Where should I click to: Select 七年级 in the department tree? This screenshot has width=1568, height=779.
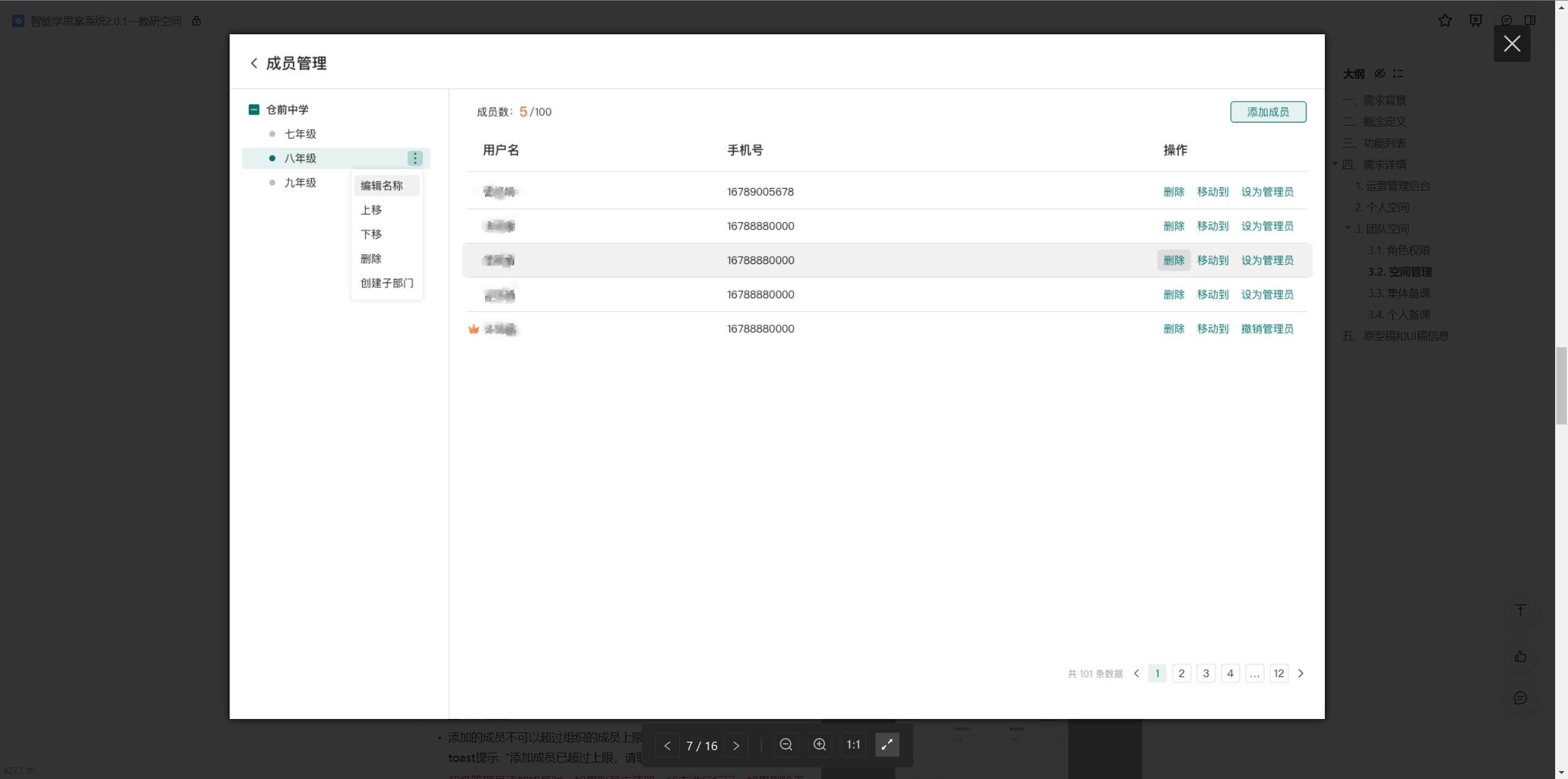click(300, 134)
